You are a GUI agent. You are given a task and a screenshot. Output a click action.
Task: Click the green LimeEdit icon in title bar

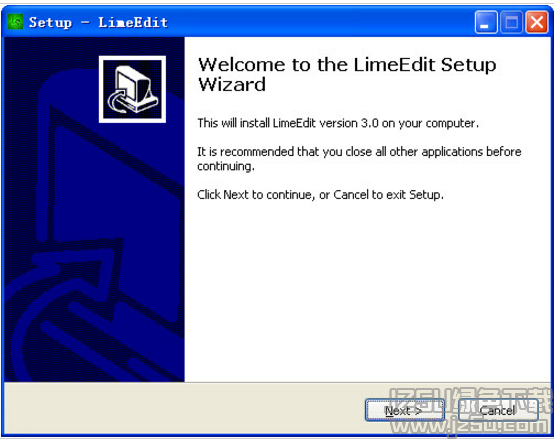click(x=16, y=22)
